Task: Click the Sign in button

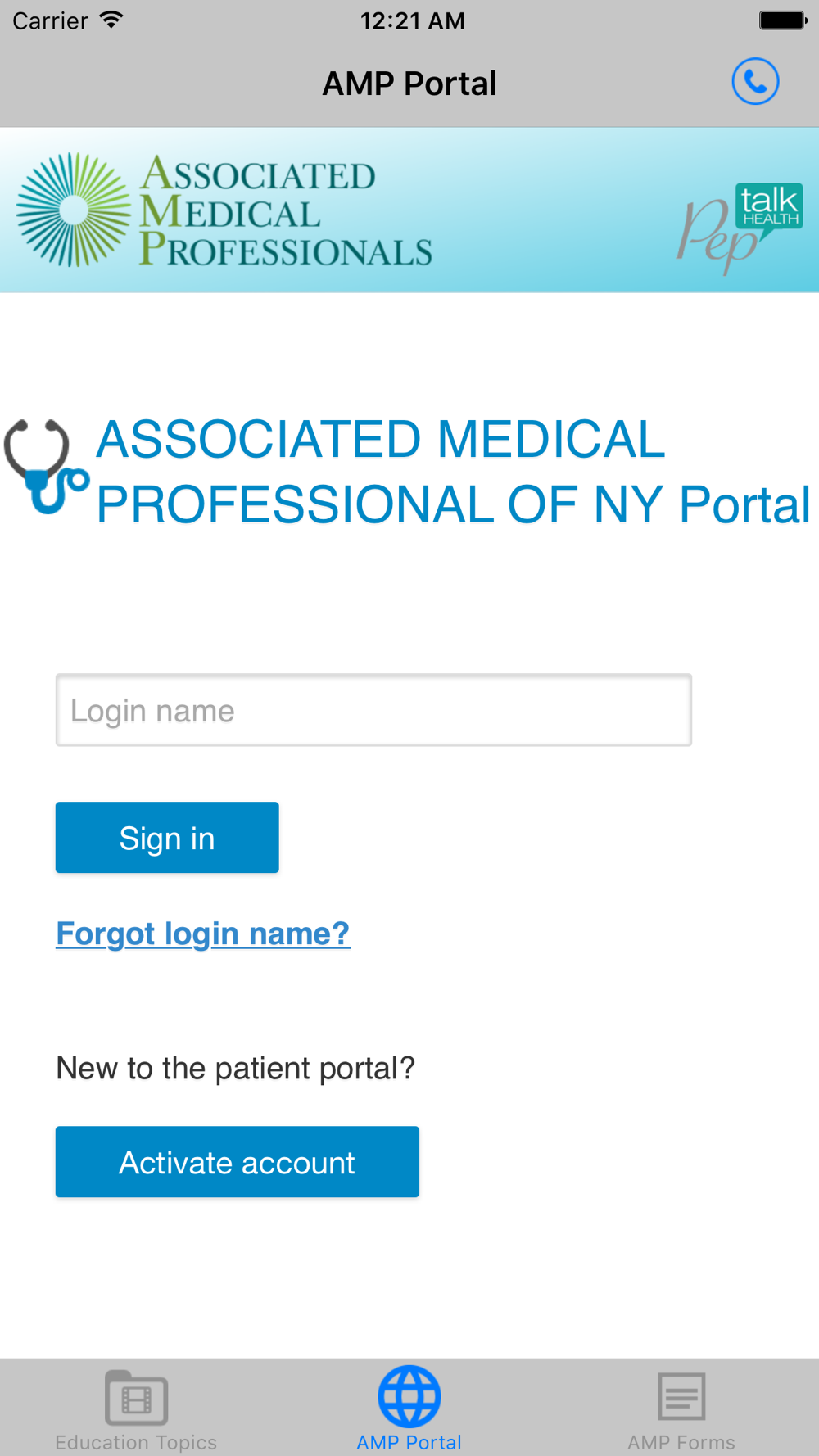Action: coord(167,837)
